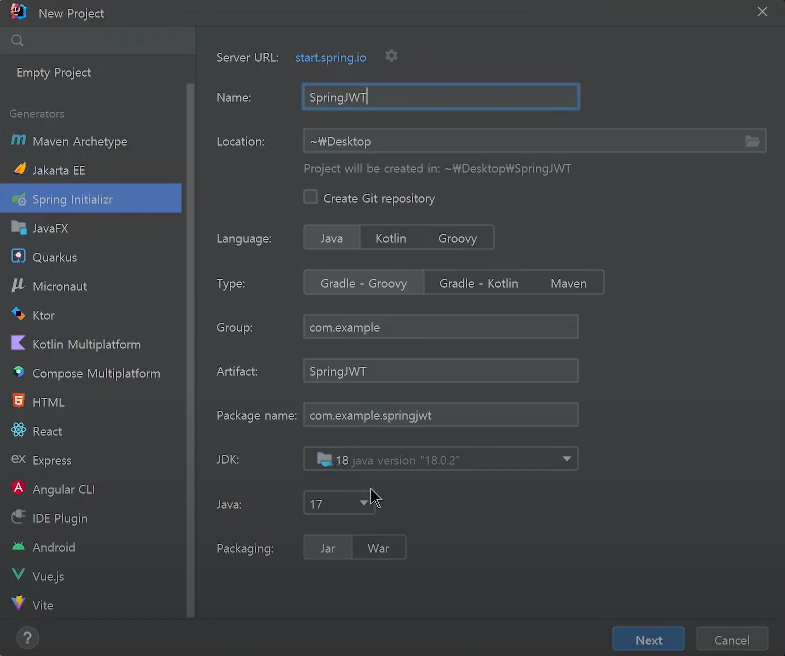The image size is (785, 656).
Task: Click the Group input field
Action: click(x=441, y=327)
